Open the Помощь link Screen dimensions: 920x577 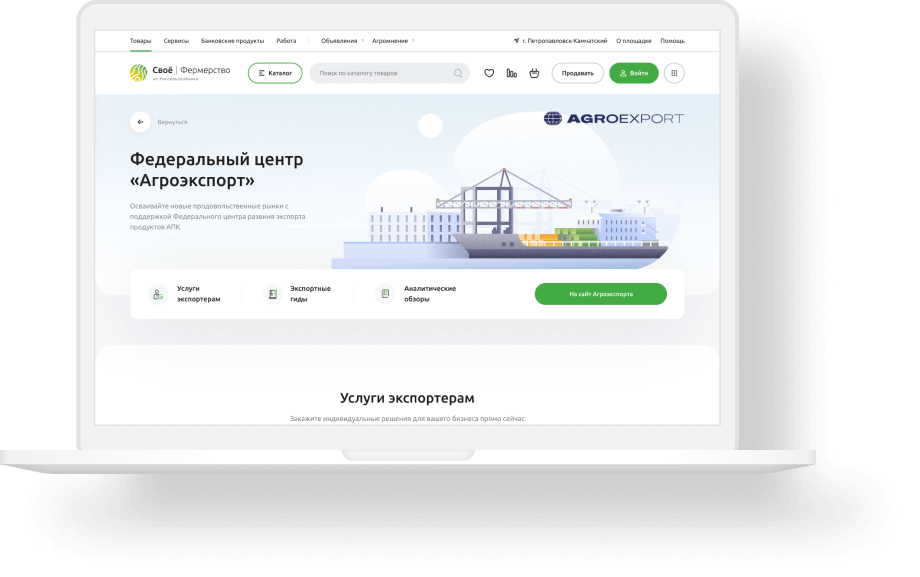(x=672, y=41)
